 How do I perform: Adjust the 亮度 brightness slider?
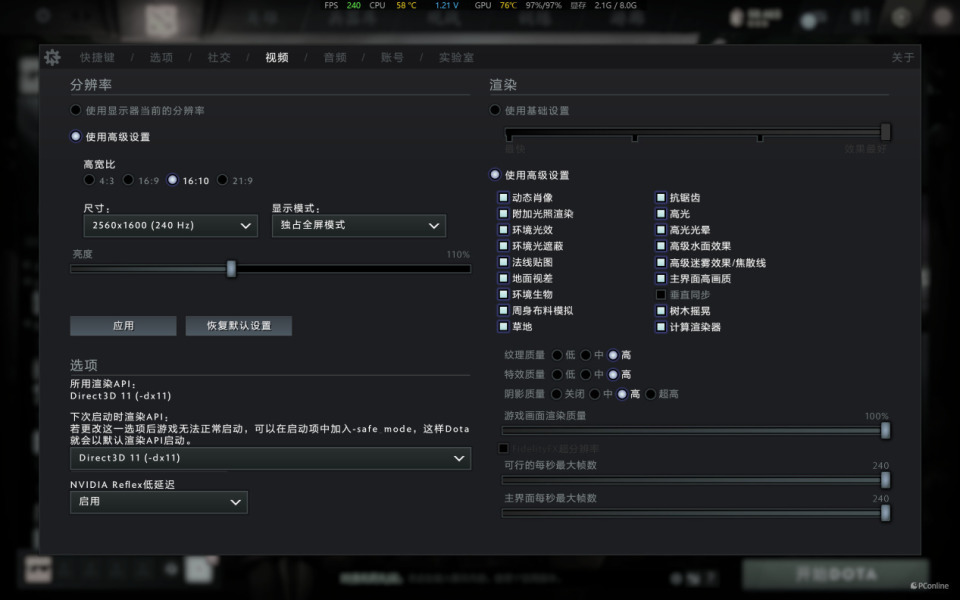[x=232, y=269]
